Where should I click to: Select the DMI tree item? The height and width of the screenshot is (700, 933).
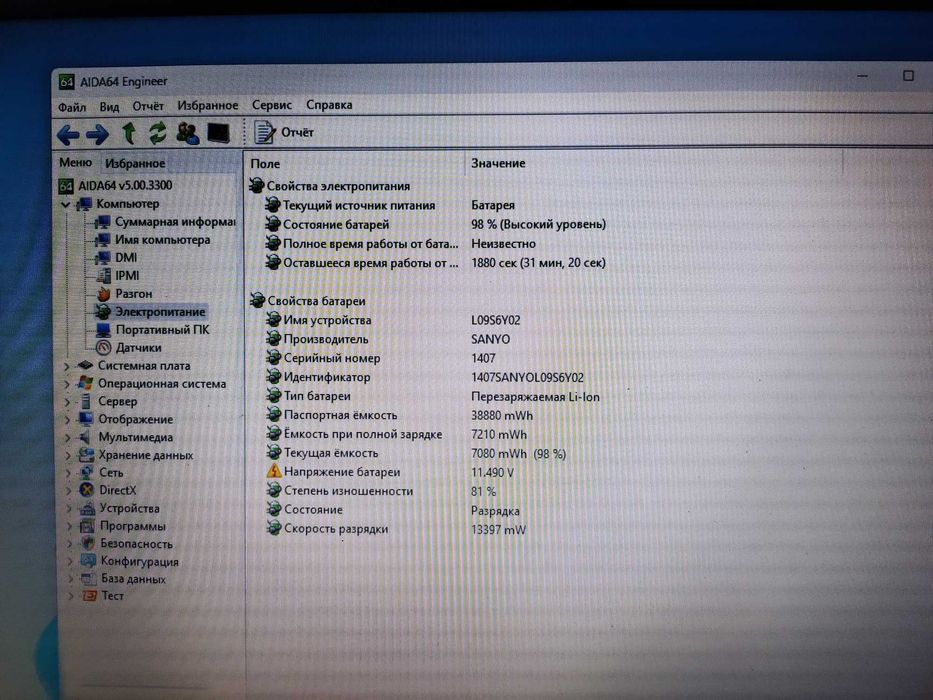pos(117,258)
